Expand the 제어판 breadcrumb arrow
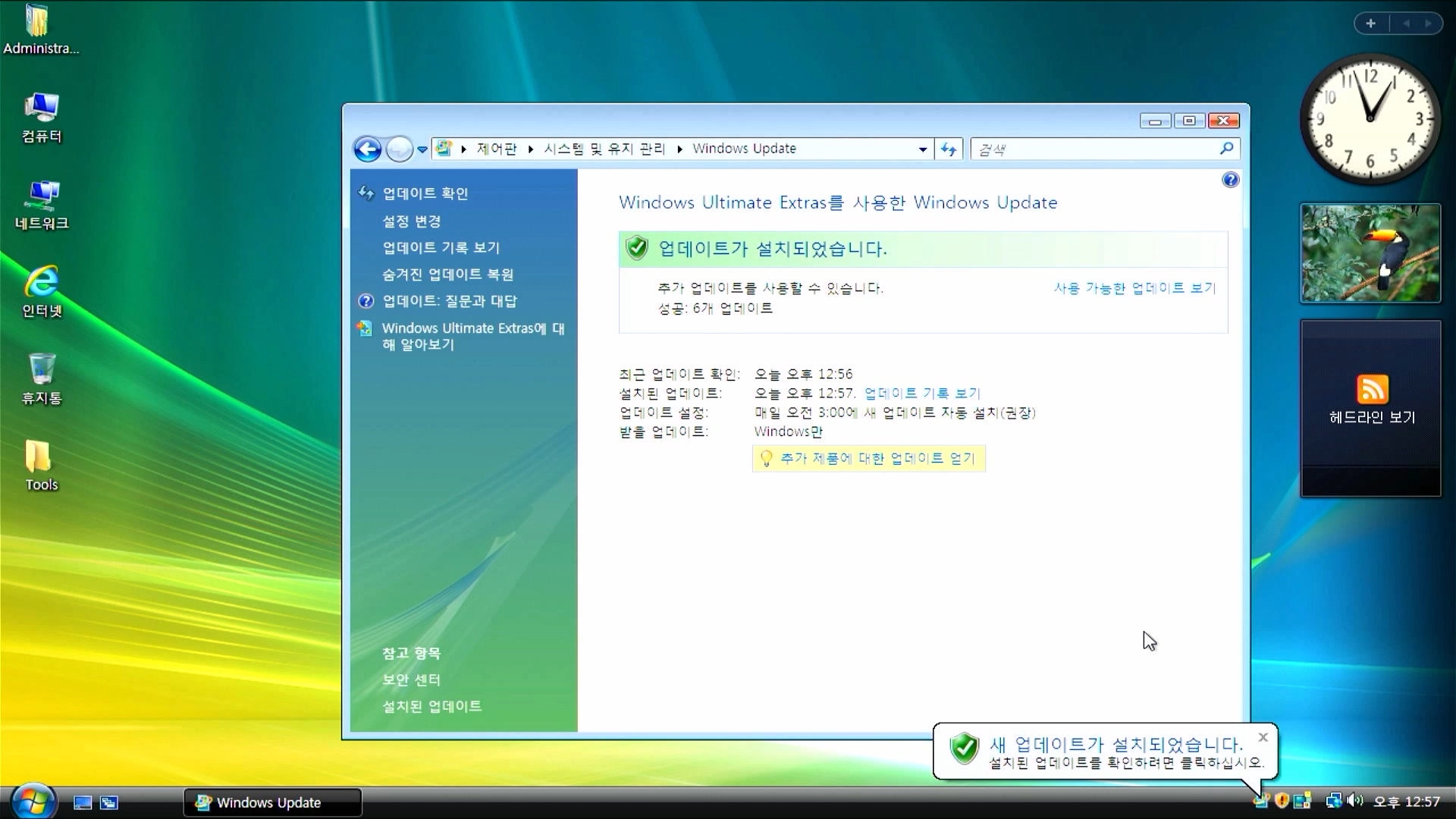This screenshot has width=1456, height=819. coord(531,149)
